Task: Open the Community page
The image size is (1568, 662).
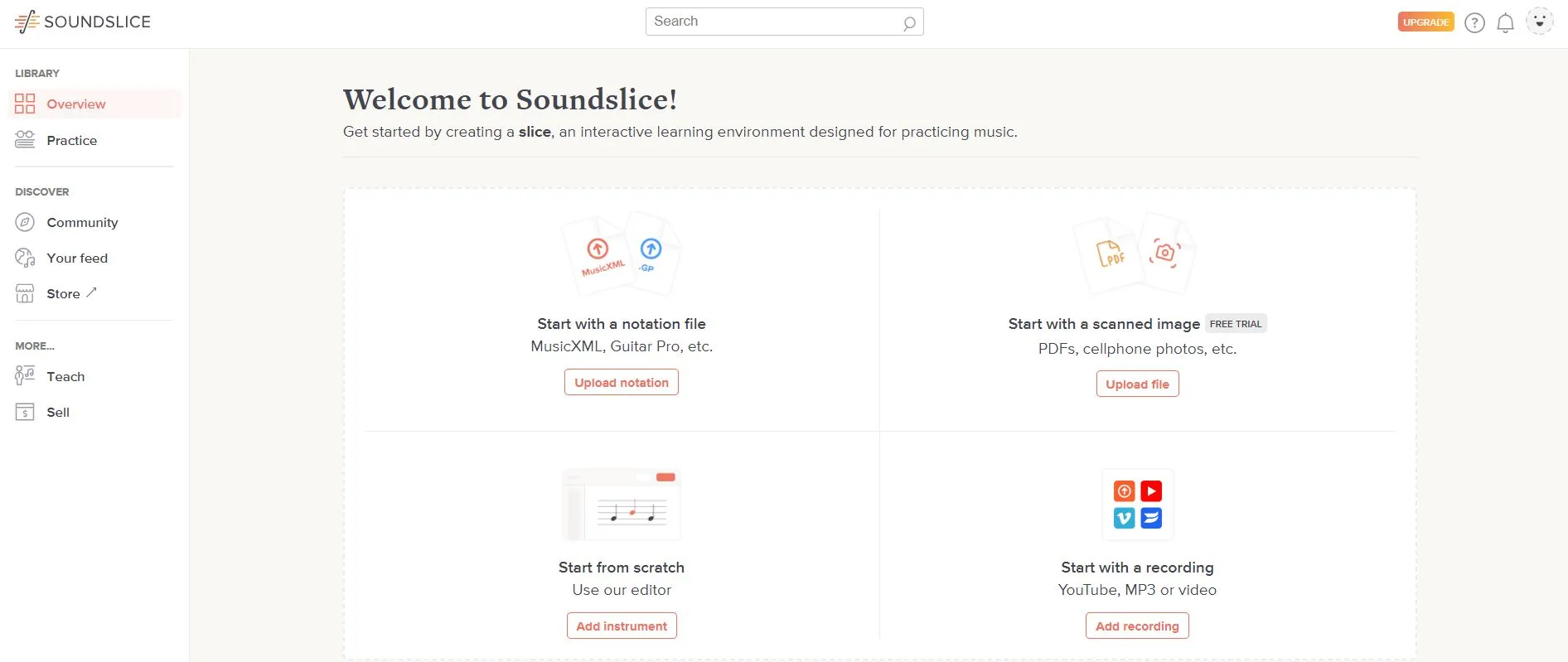Action: click(82, 222)
